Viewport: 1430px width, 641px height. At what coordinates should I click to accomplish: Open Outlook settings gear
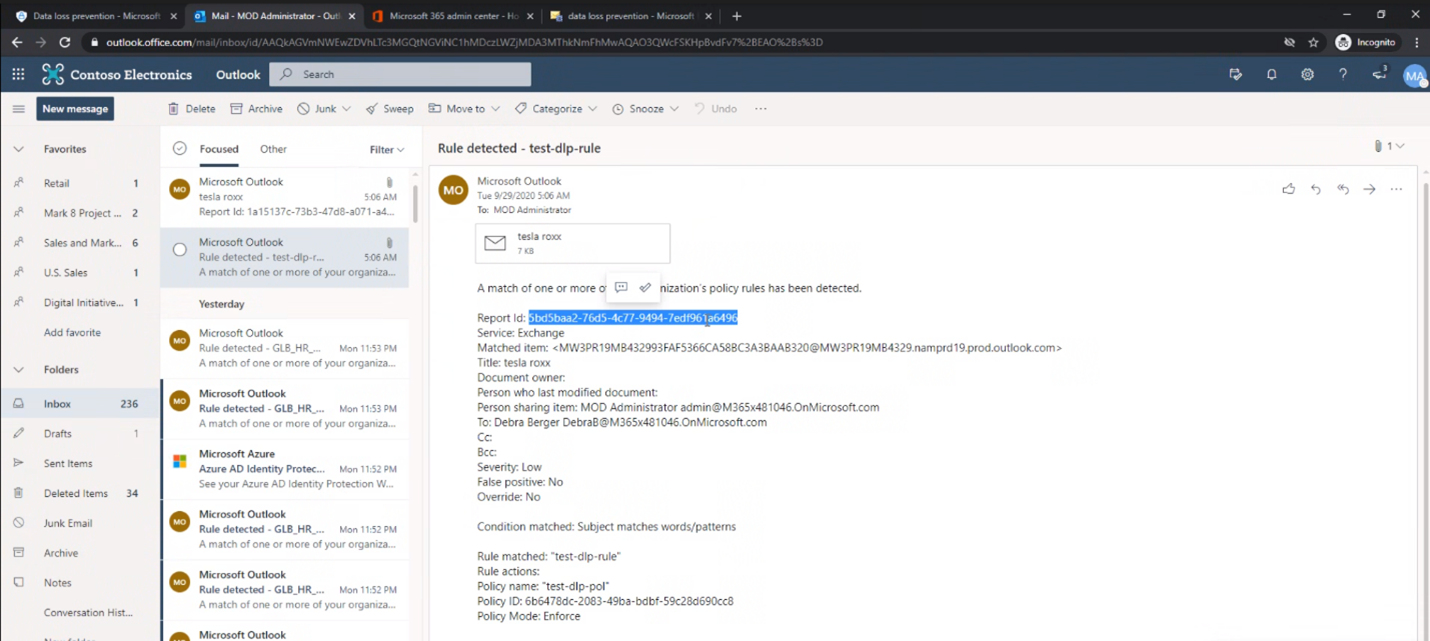pyautogui.click(x=1307, y=74)
